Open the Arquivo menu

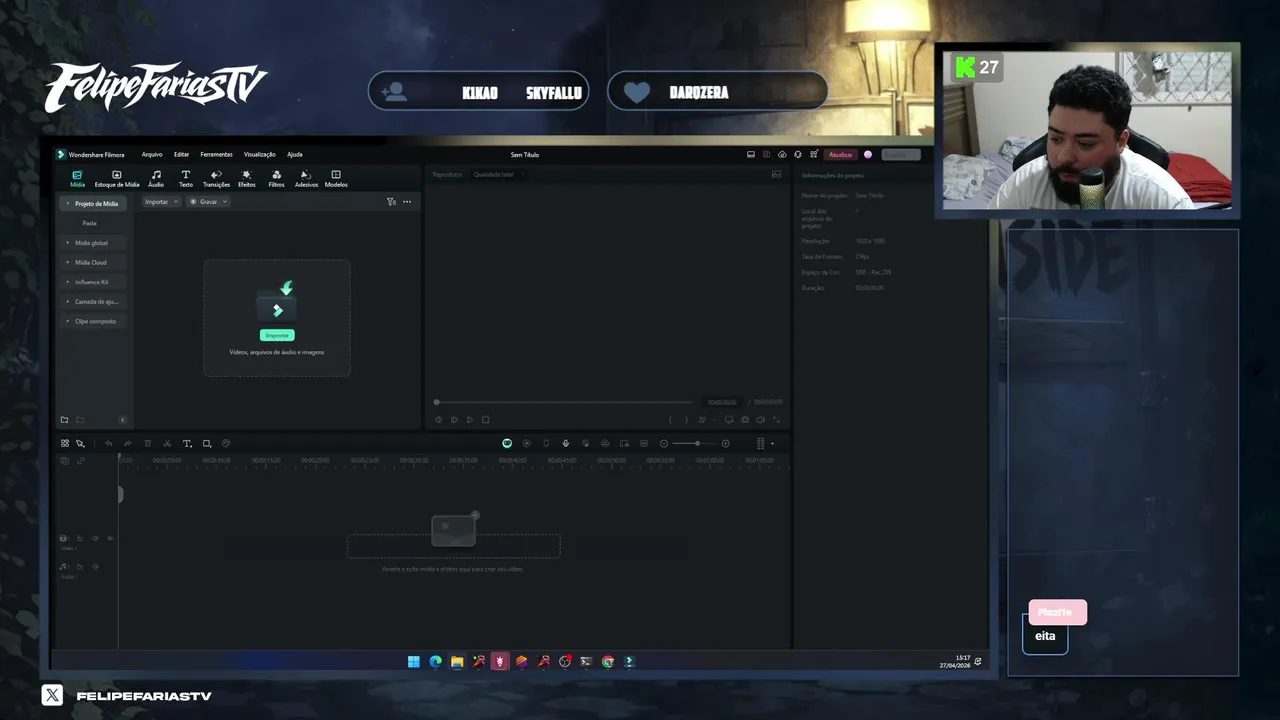pyautogui.click(x=152, y=154)
